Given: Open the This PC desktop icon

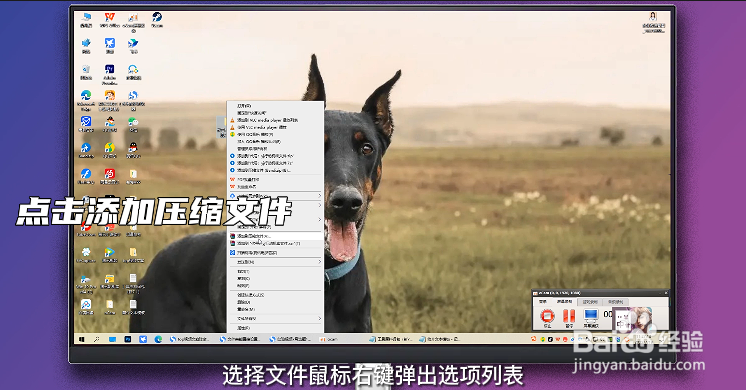Looking at the screenshot, I should [86, 20].
